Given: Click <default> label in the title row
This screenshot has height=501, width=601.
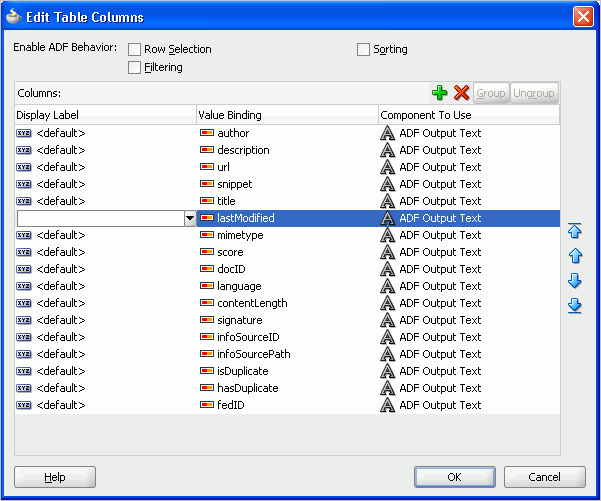Looking at the screenshot, I should pos(61,201).
